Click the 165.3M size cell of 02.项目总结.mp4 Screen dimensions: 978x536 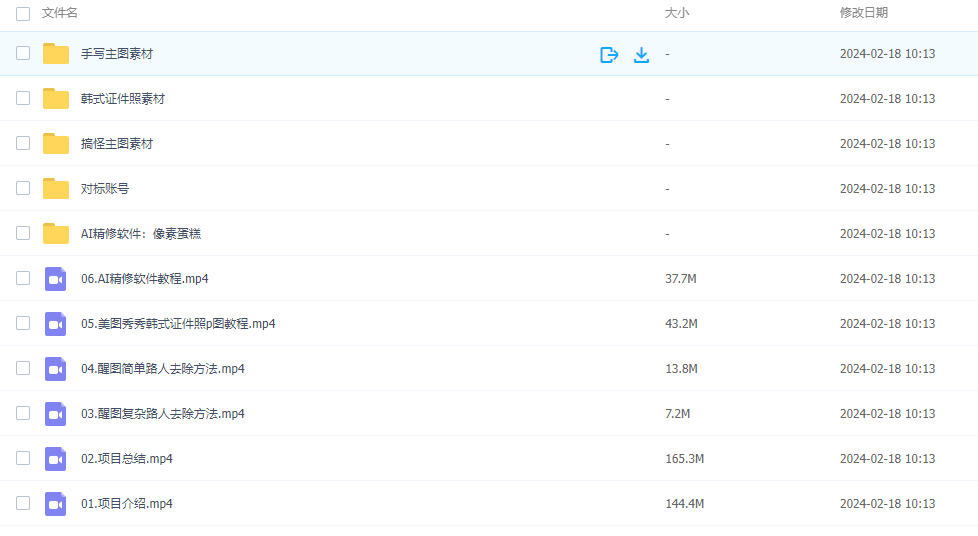pos(684,459)
